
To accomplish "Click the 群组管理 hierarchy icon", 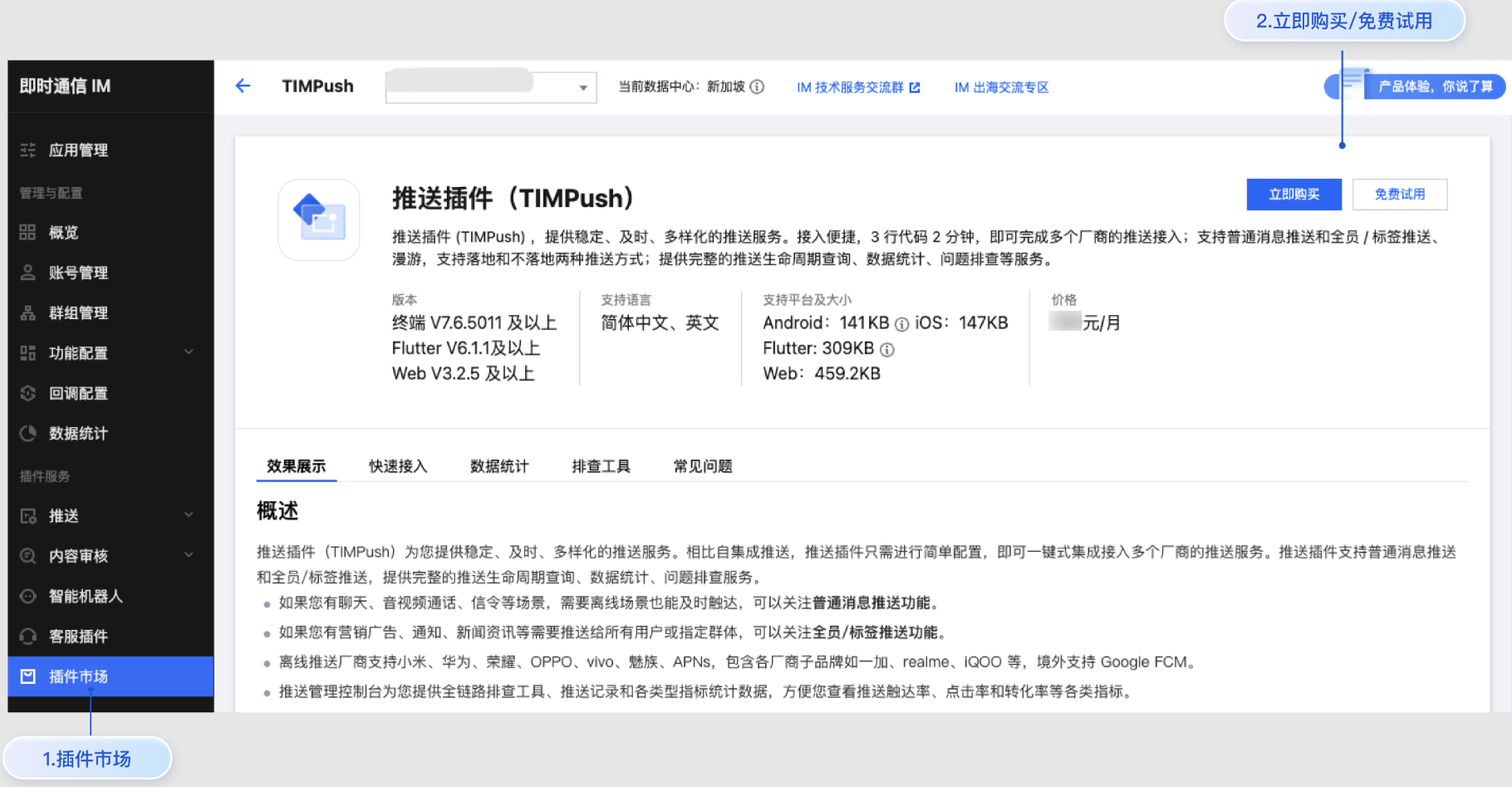I will tap(27, 312).
